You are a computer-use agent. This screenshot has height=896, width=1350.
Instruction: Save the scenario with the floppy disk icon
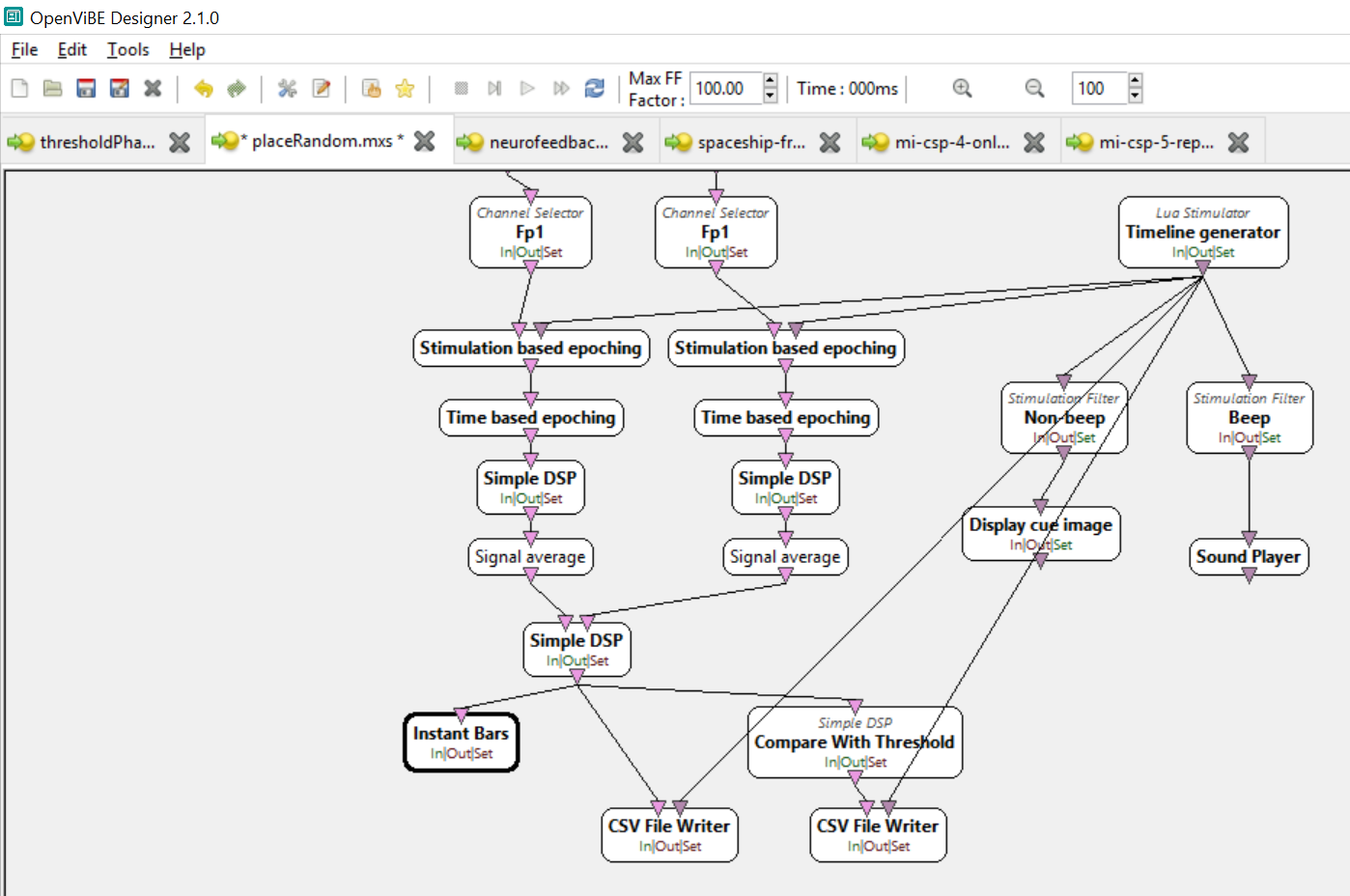click(86, 89)
